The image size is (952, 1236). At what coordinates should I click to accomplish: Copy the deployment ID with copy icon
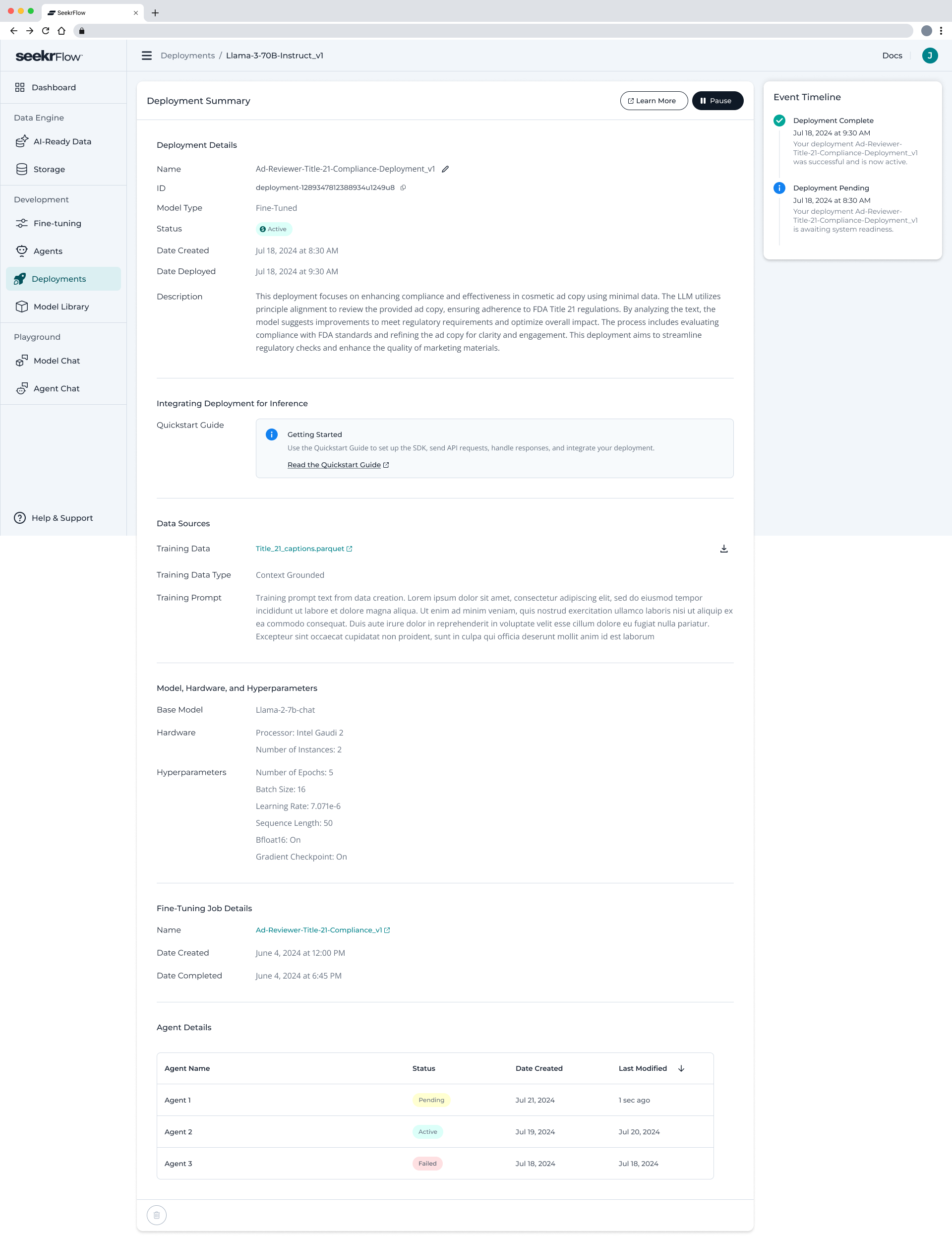click(403, 188)
